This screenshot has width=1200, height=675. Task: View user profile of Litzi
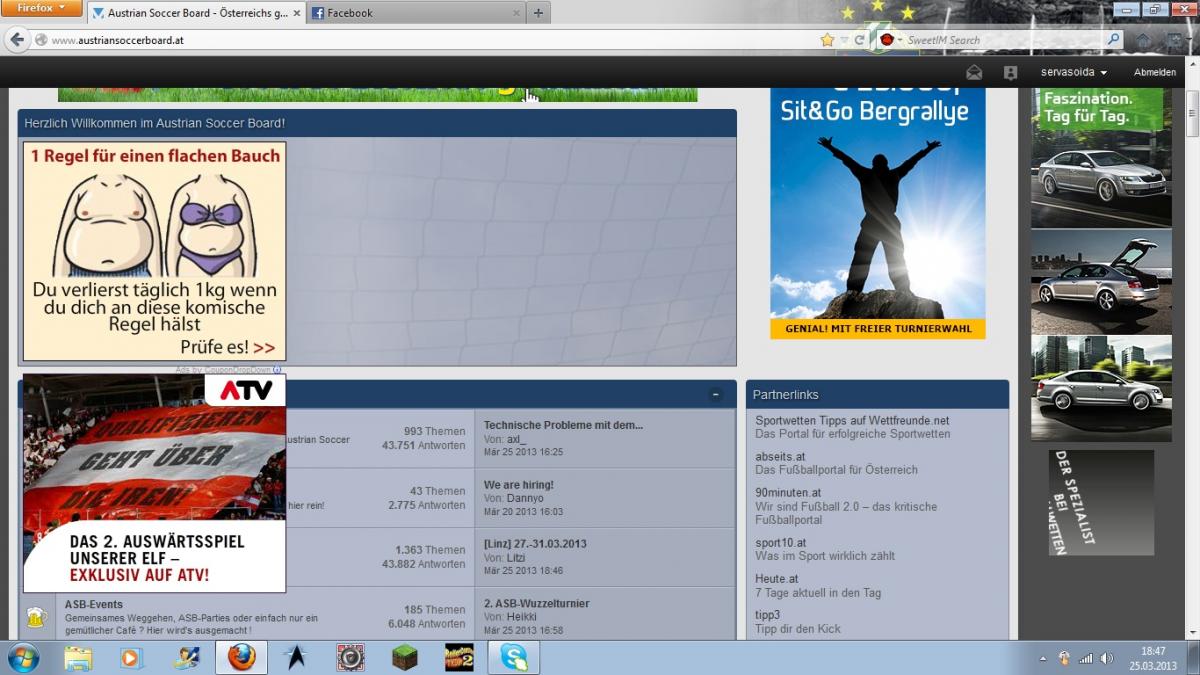tap(516, 557)
